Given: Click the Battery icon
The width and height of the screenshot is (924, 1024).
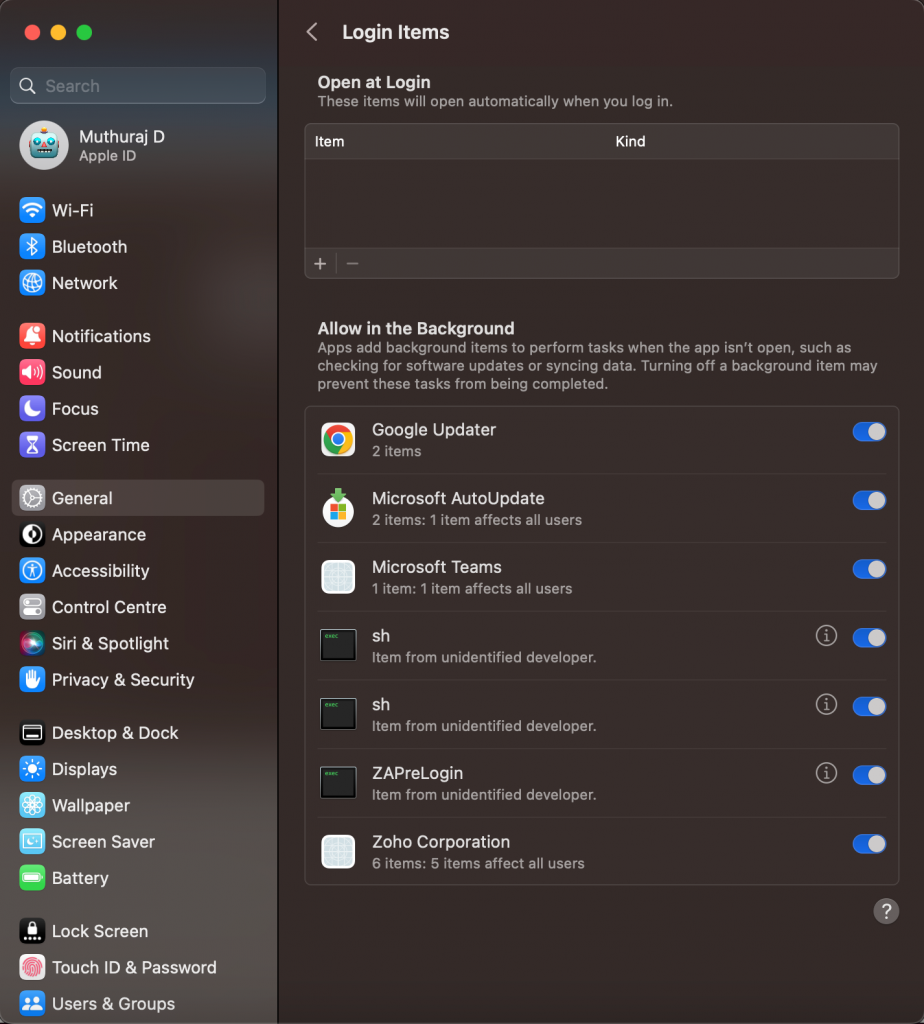Looking at the screenshot, I should 32,878.
